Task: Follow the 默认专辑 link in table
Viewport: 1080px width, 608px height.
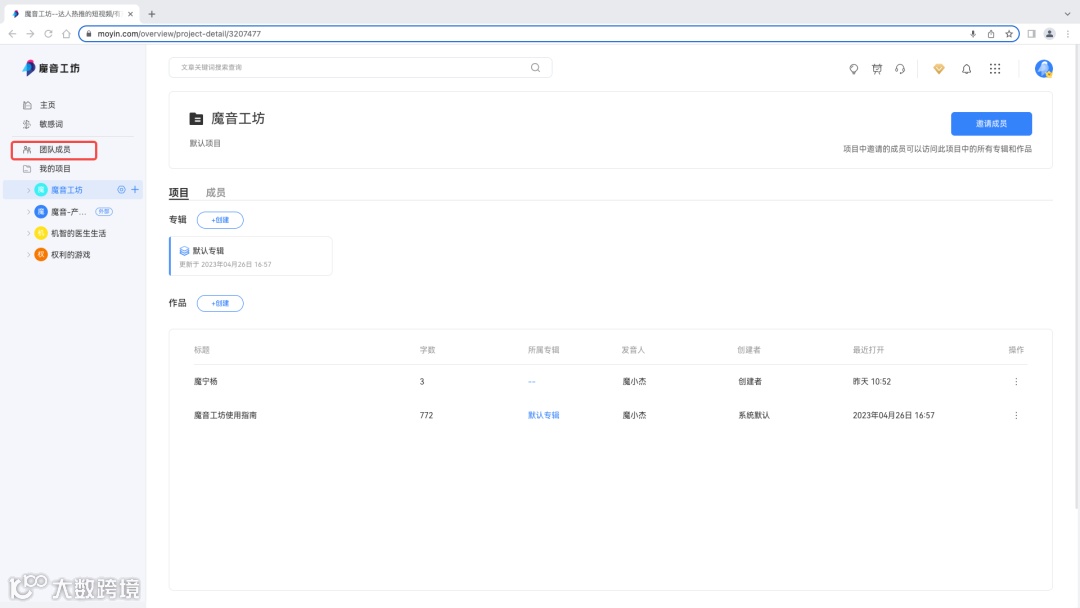Action: [543, 415]
